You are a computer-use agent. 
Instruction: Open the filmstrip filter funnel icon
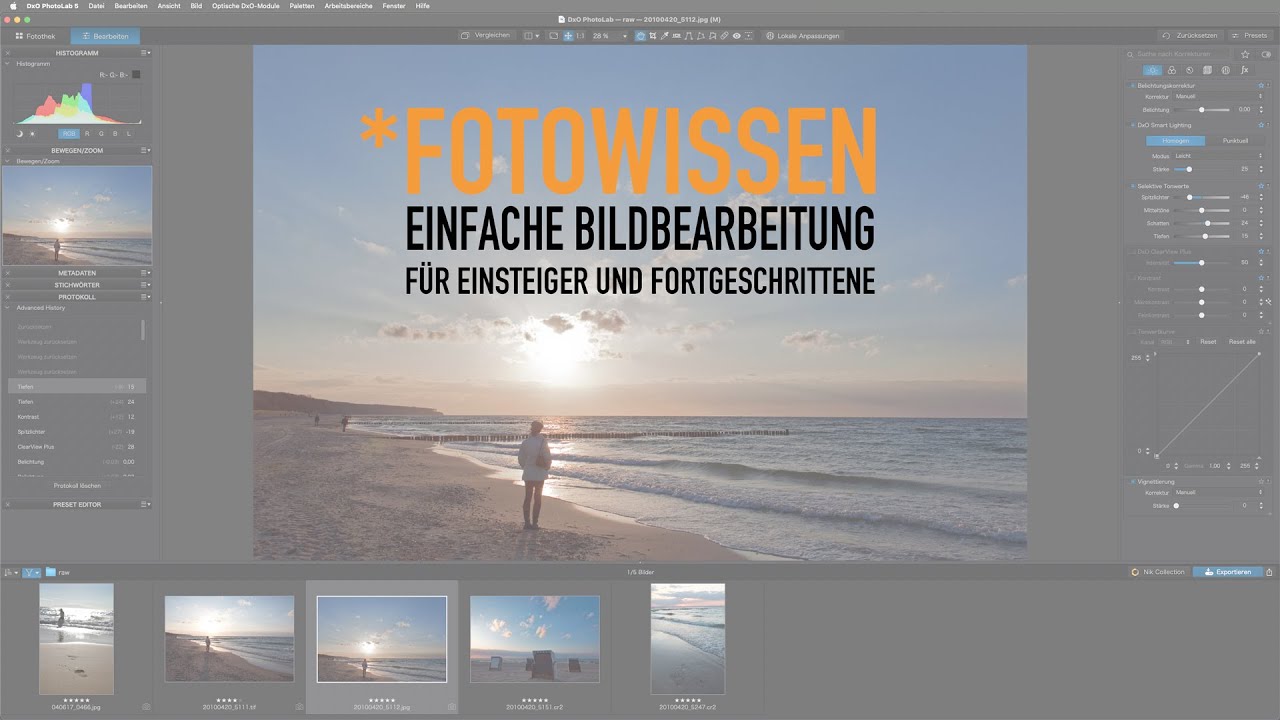point(31,572)
